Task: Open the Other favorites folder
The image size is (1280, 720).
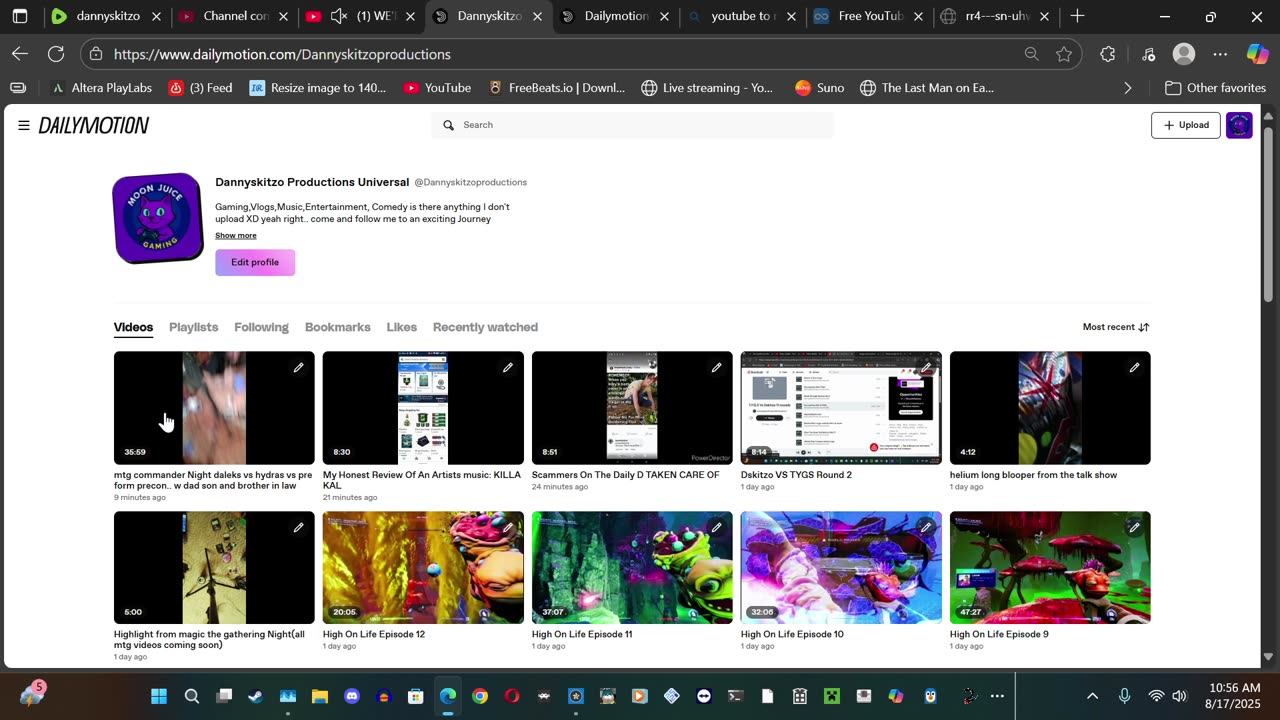Action: click(x=1215, y=88)
